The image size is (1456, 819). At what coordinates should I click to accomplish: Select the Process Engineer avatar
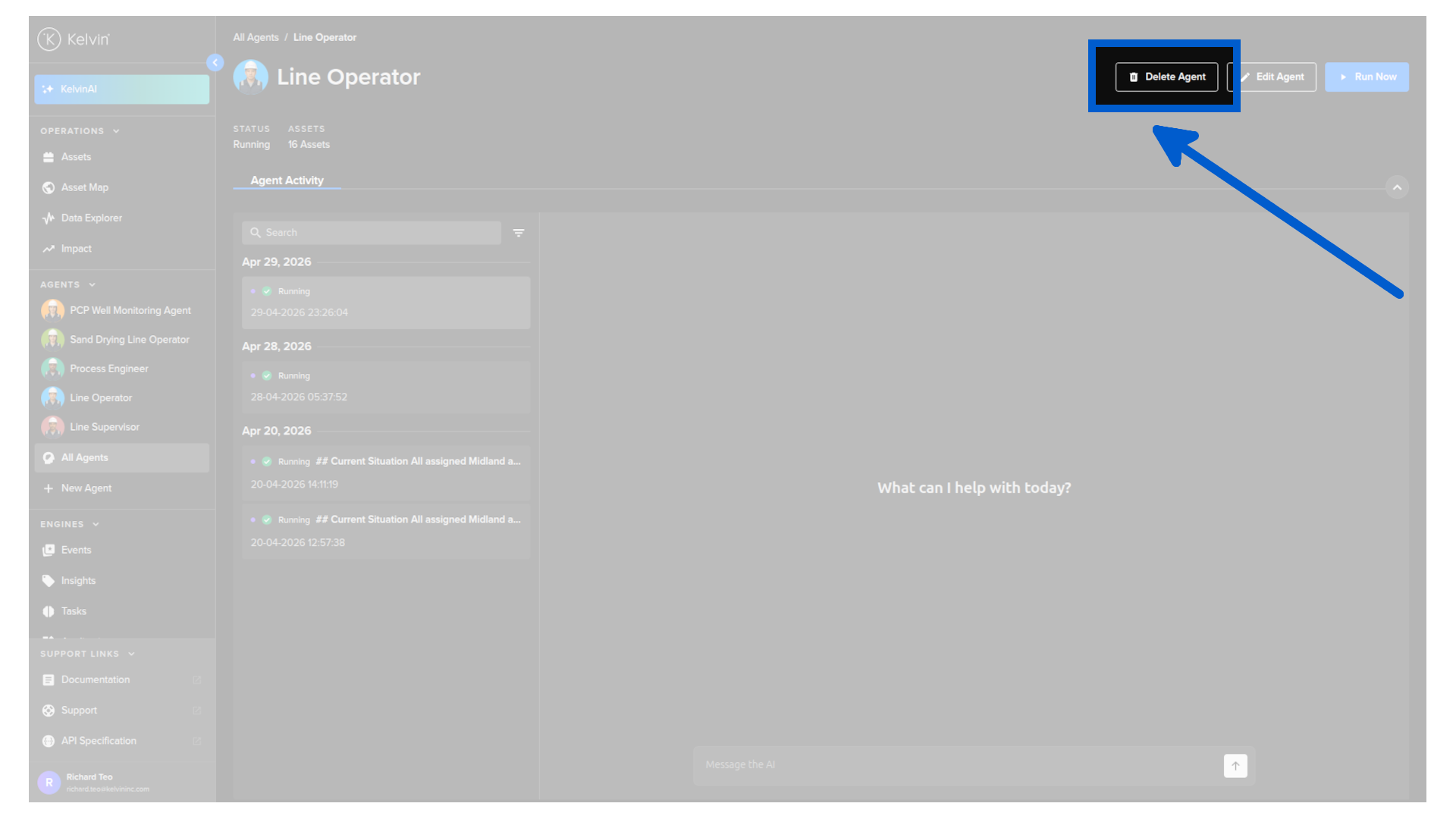pos(52,369)
